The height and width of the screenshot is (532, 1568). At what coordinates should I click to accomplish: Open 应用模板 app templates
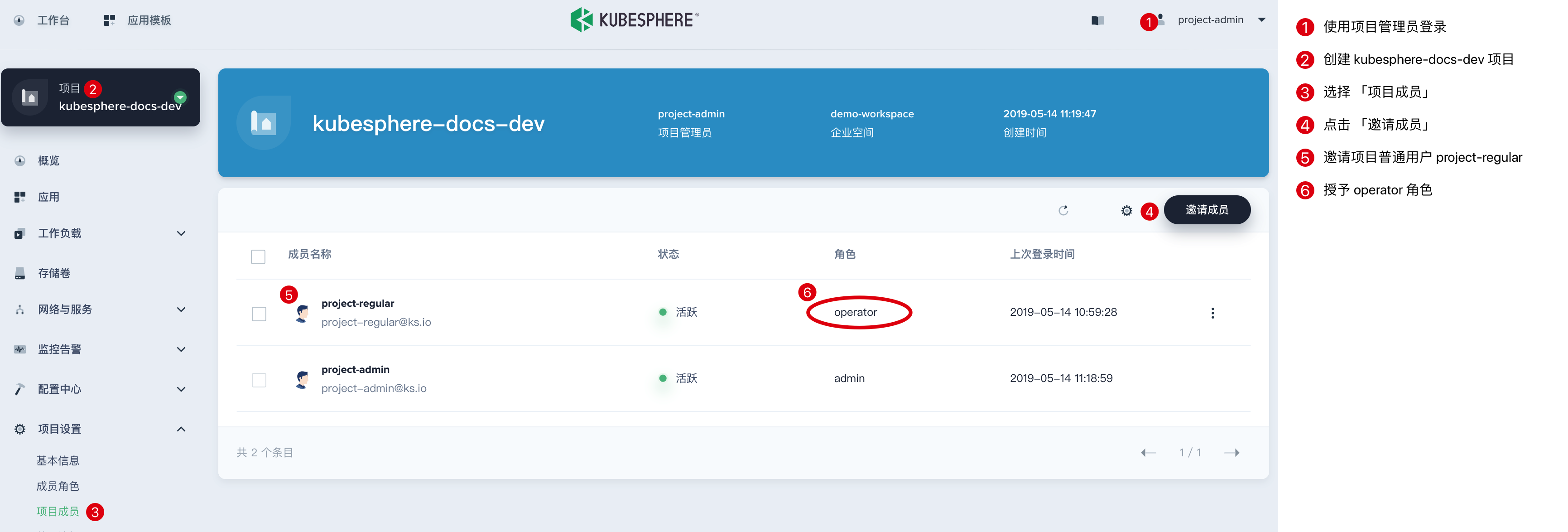click(x=149, y=20)
